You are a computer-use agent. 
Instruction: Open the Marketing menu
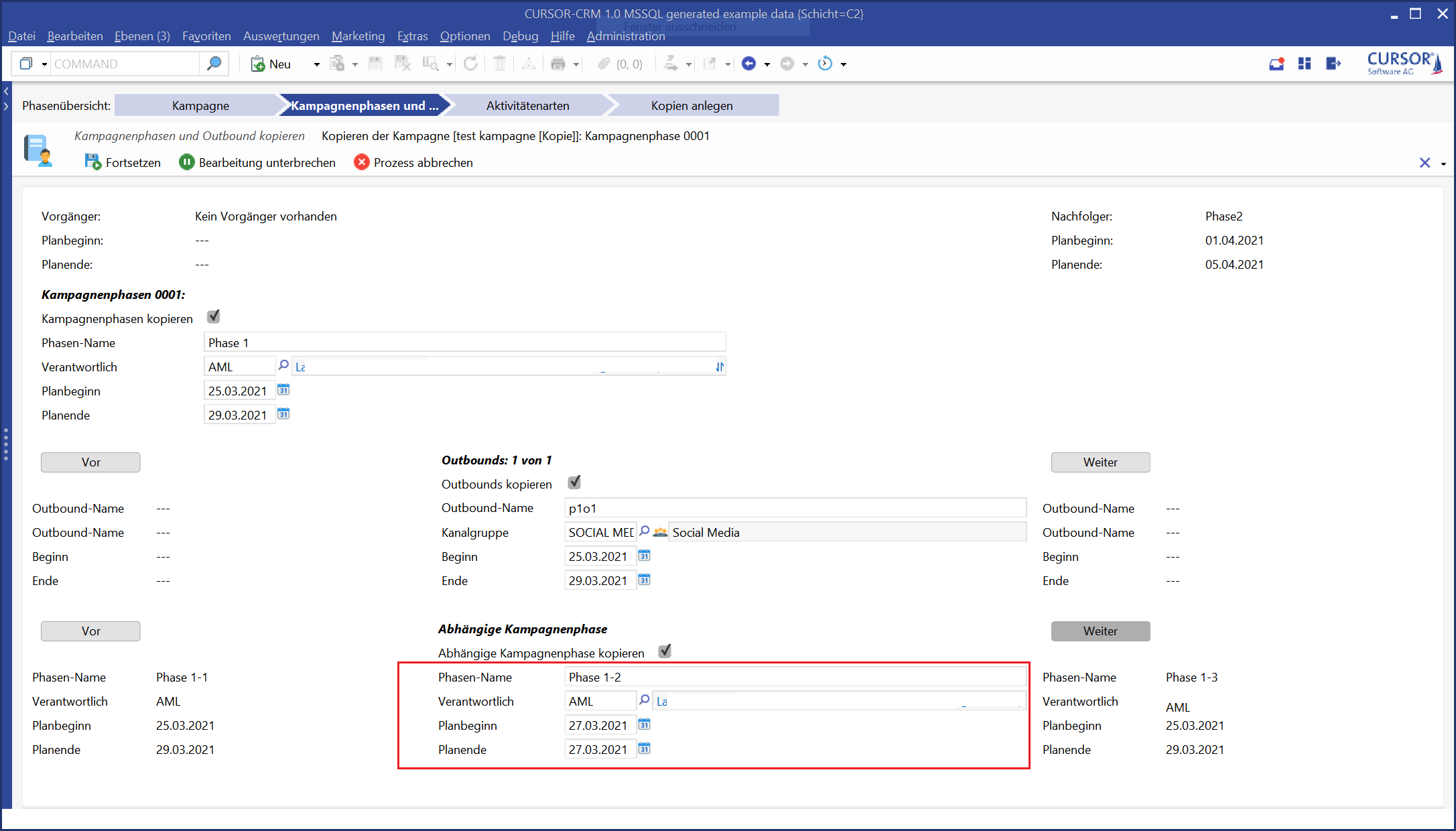(358, 36)
